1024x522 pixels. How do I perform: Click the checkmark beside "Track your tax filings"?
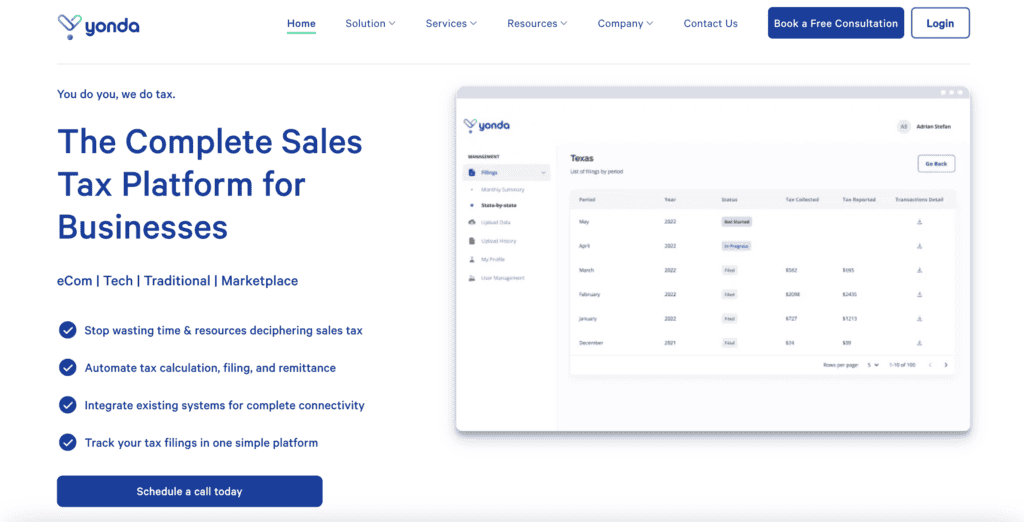[68, 442]
